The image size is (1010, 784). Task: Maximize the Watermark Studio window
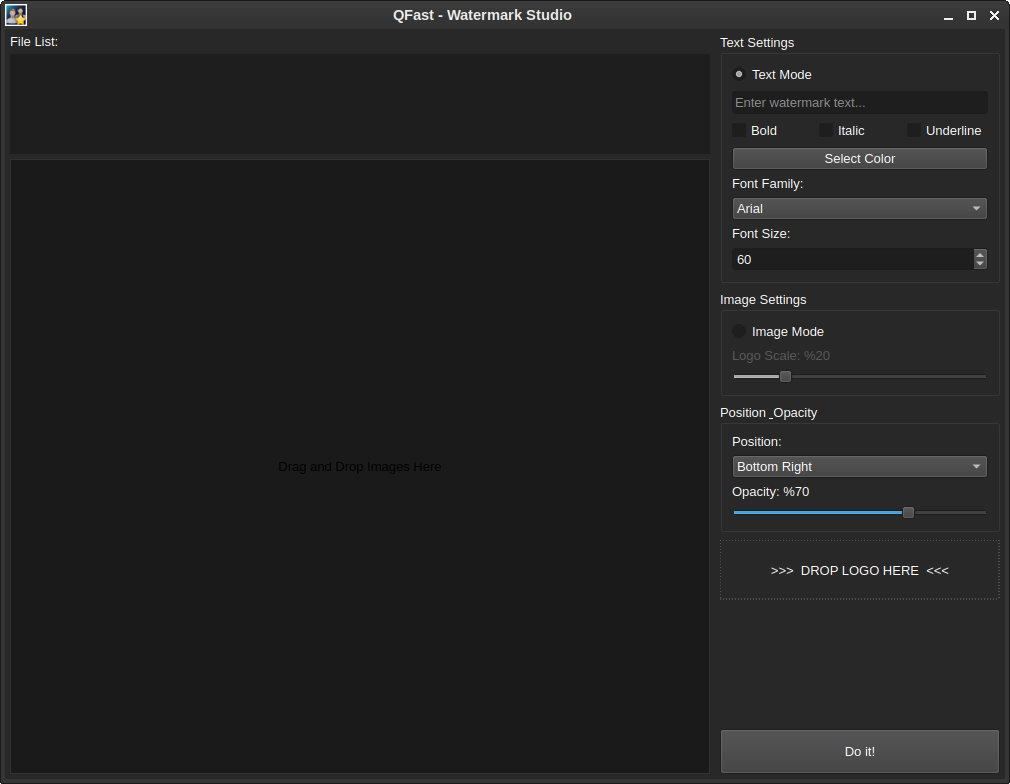[x=971, y=16]
